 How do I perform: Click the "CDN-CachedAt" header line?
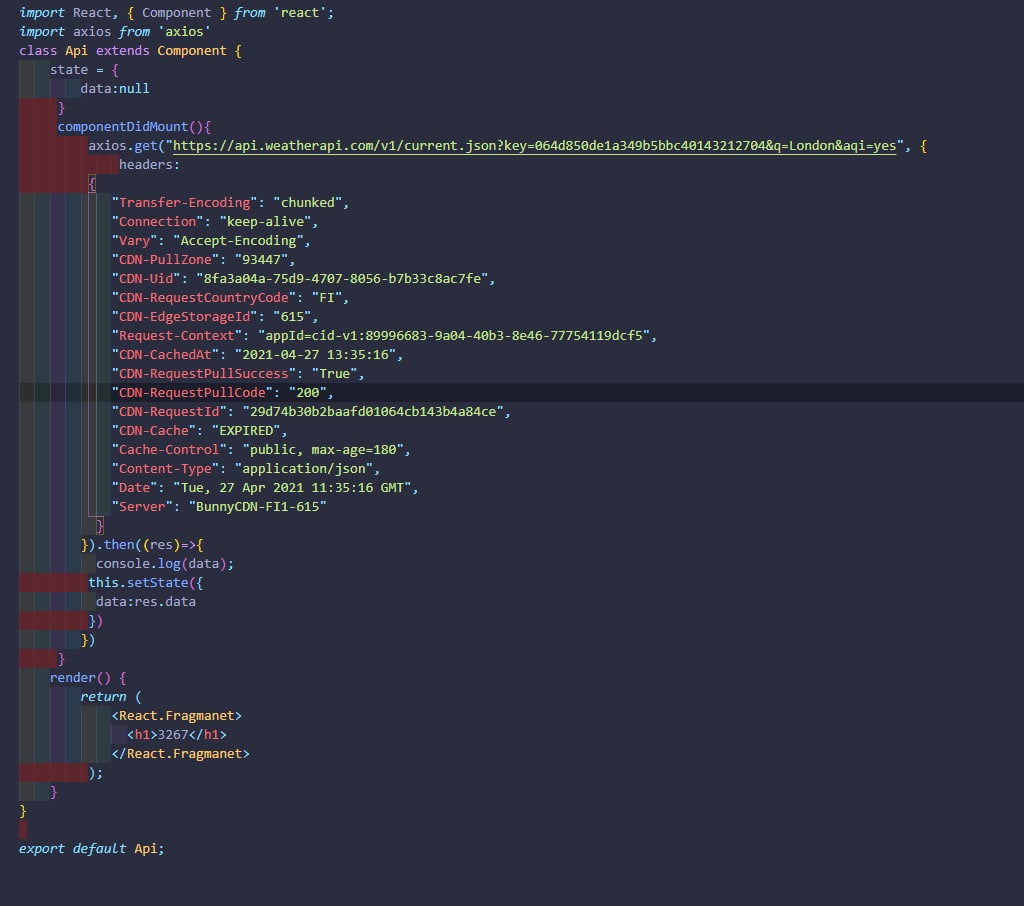click(x=257, y=354)
